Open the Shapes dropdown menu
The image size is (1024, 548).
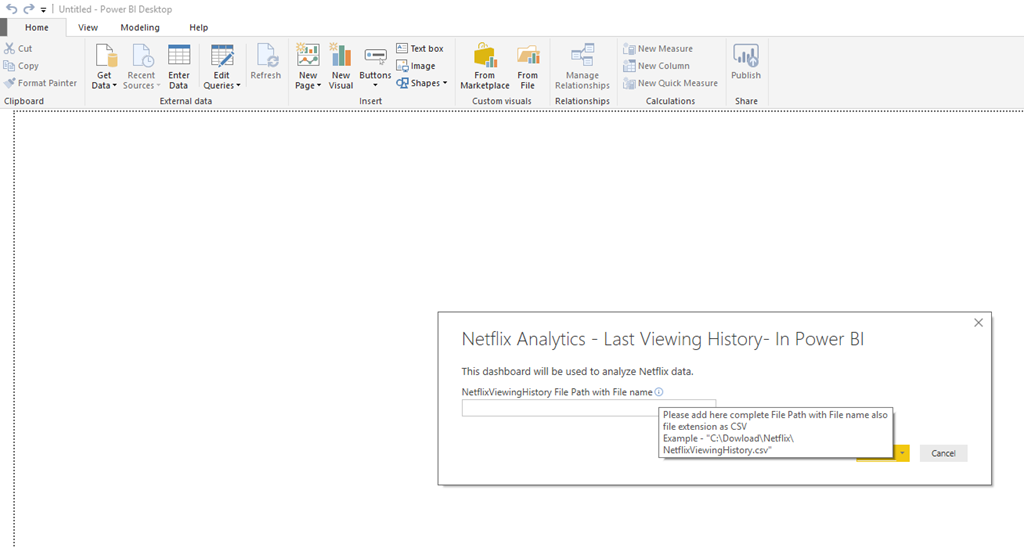[x=444, y=84]
